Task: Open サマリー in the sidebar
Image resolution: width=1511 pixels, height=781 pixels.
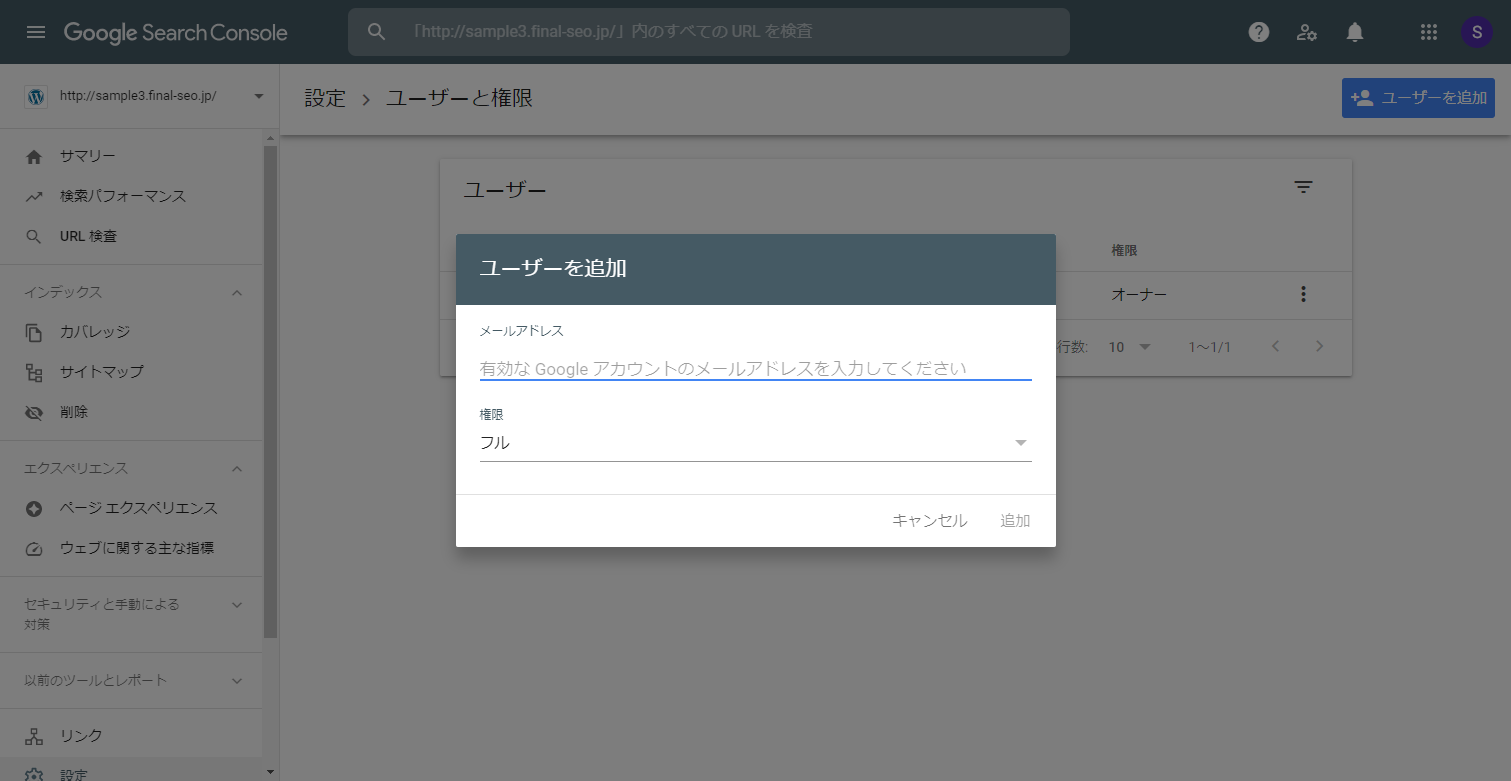Action: point(88,156)
